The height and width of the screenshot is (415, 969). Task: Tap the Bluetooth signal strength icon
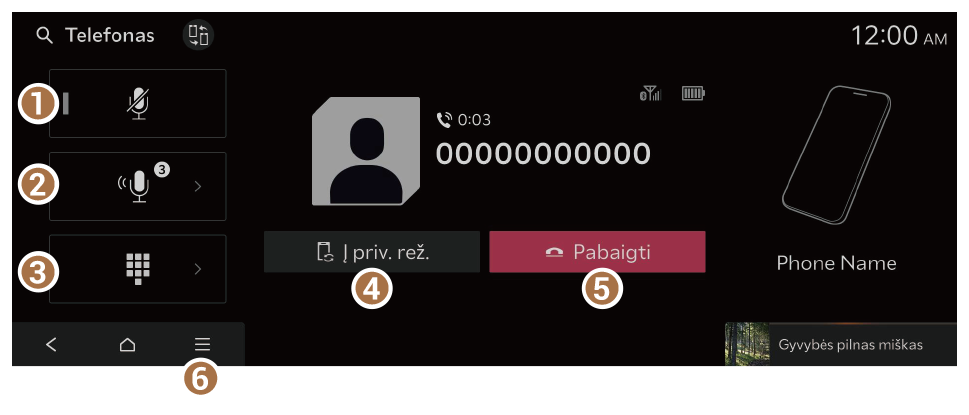650,94
